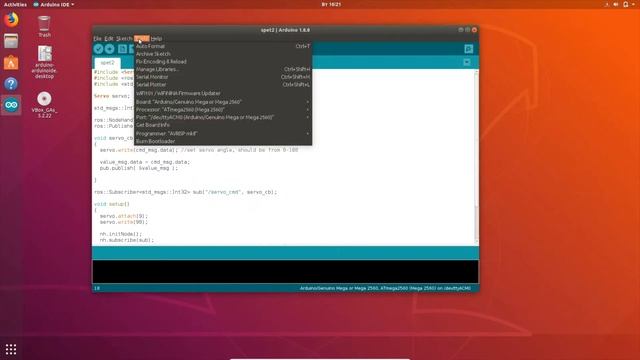640x360 pixels.
Task: Select the VBox_GAs disc icon
Action: (44, 105)
